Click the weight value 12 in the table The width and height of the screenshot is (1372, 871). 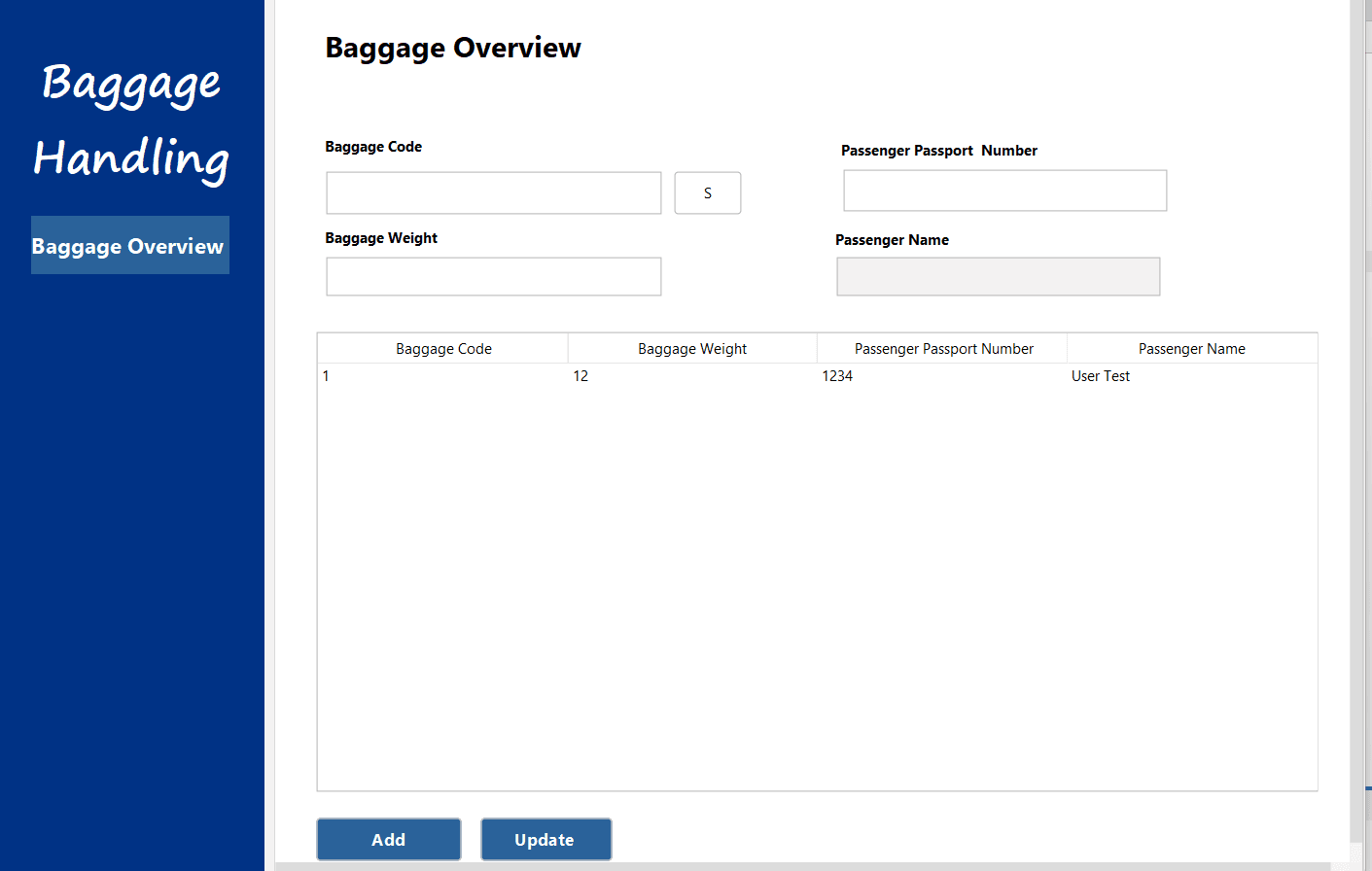click(580, 375)
